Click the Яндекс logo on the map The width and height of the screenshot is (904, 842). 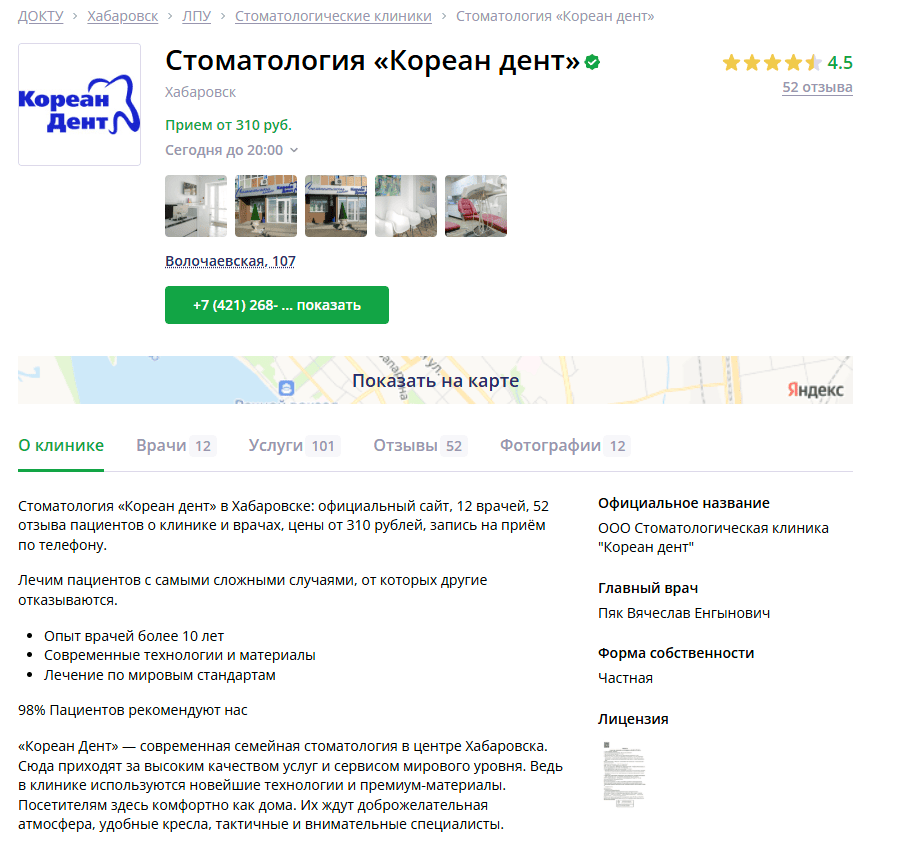point(814,390)
